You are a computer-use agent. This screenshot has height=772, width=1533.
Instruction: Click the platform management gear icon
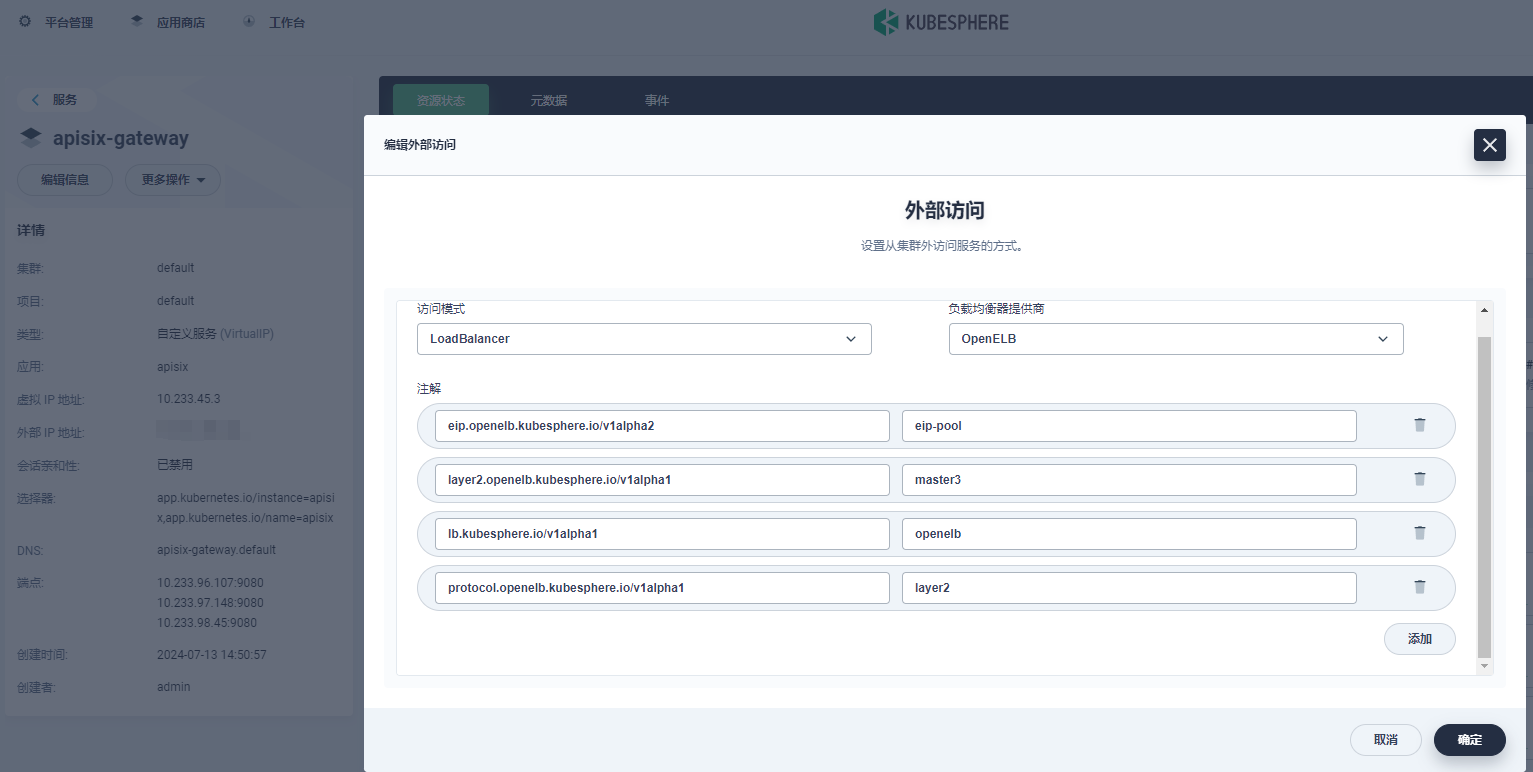point(25,21)
